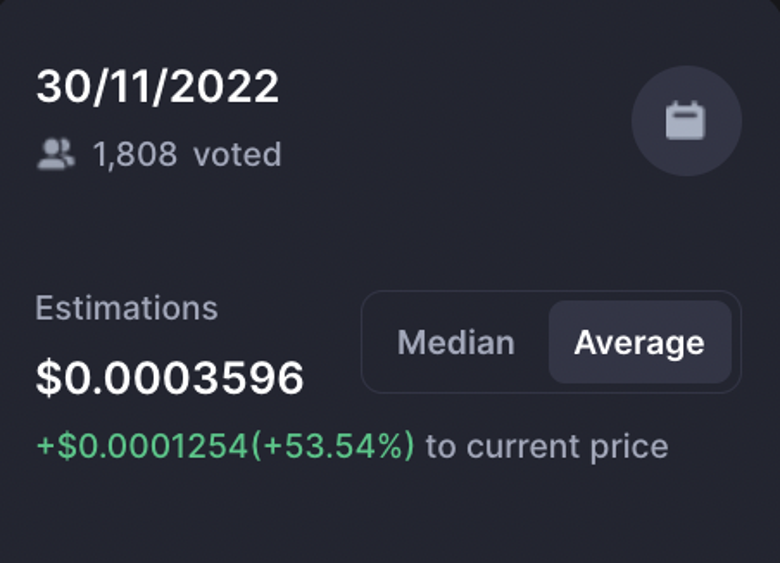
Task: Open the calendar date picker icon
Action: pyautogui.click(x=686, y=121)
